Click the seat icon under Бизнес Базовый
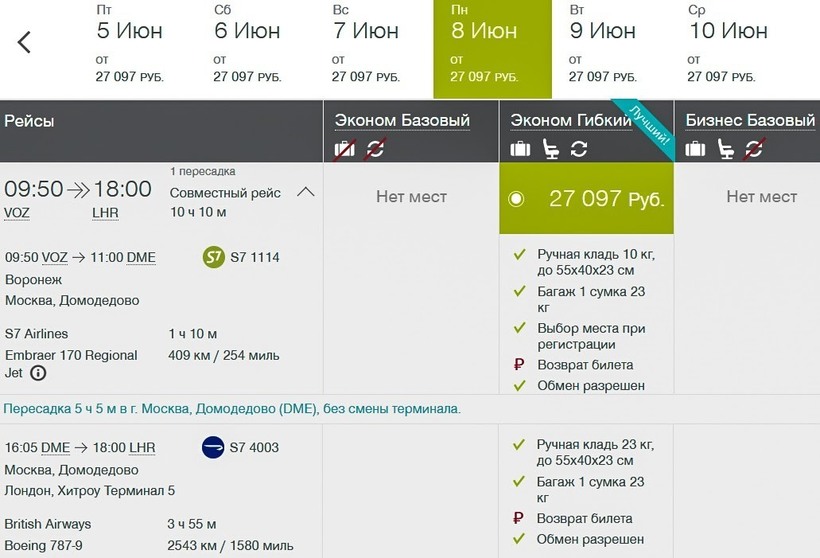The height and width of the screenshot is (558, 820). coord(726,150)
